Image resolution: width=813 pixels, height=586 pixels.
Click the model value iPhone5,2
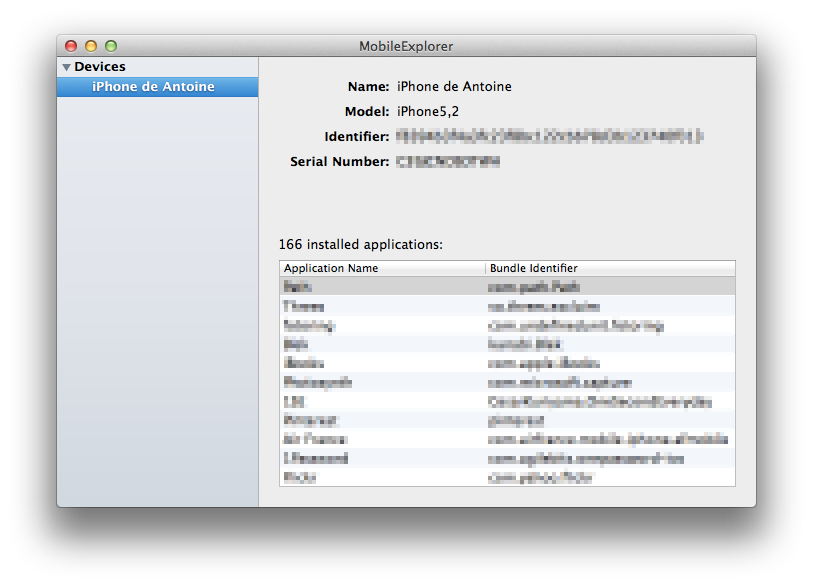(x=428, y=111)
